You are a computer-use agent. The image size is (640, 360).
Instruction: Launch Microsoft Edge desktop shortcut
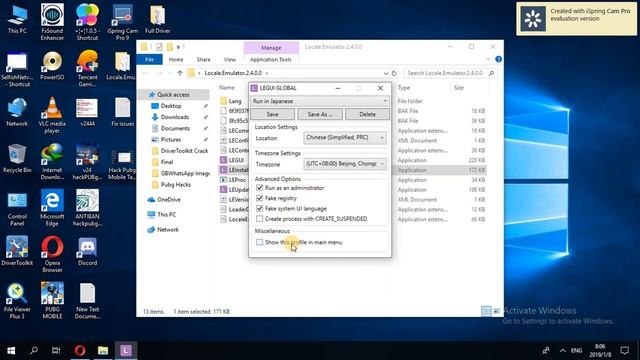click(x=52, y=208)
